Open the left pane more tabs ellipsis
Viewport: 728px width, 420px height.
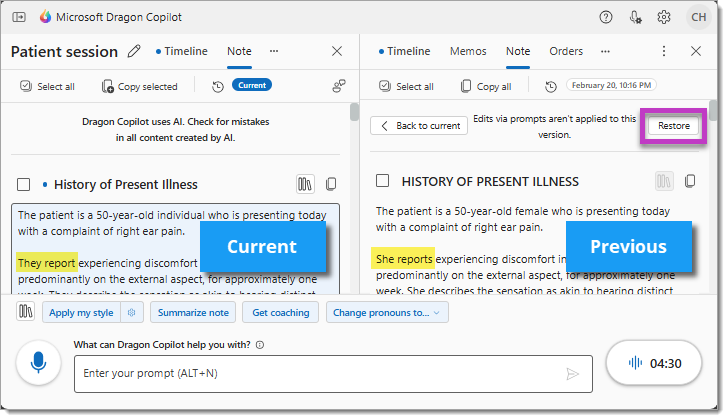point(274,51)
